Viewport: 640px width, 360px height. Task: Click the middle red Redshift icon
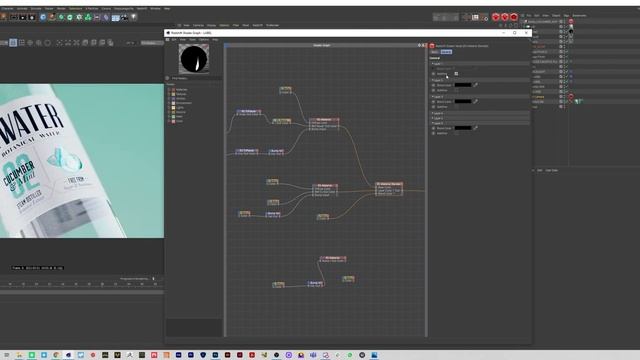(504, 17)
